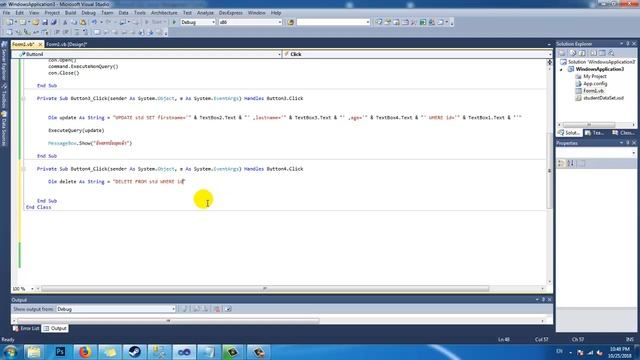Click Alphabetical sort icon in Properties panel
This screenshot has width=640, height=360.
click(571, 163)
